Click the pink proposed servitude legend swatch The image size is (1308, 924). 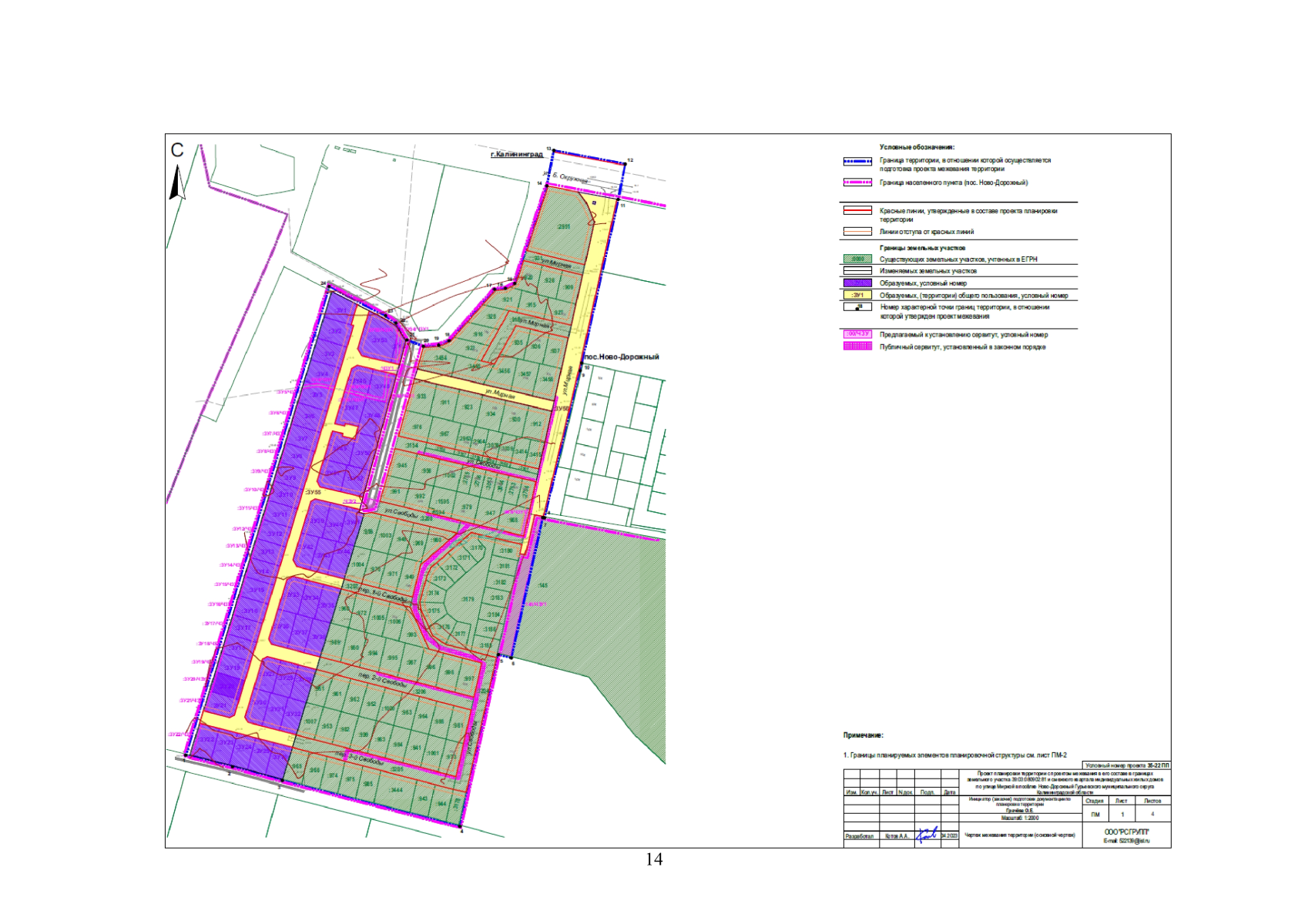click(x=857, y=334)
